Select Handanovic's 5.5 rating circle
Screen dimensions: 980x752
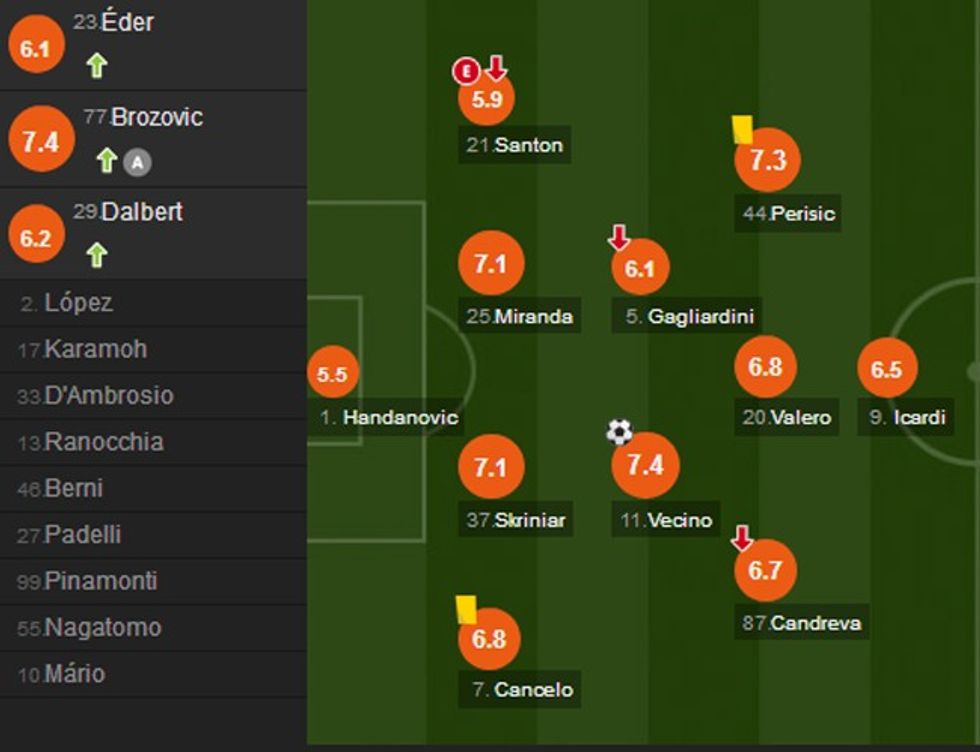click(332, 375)
